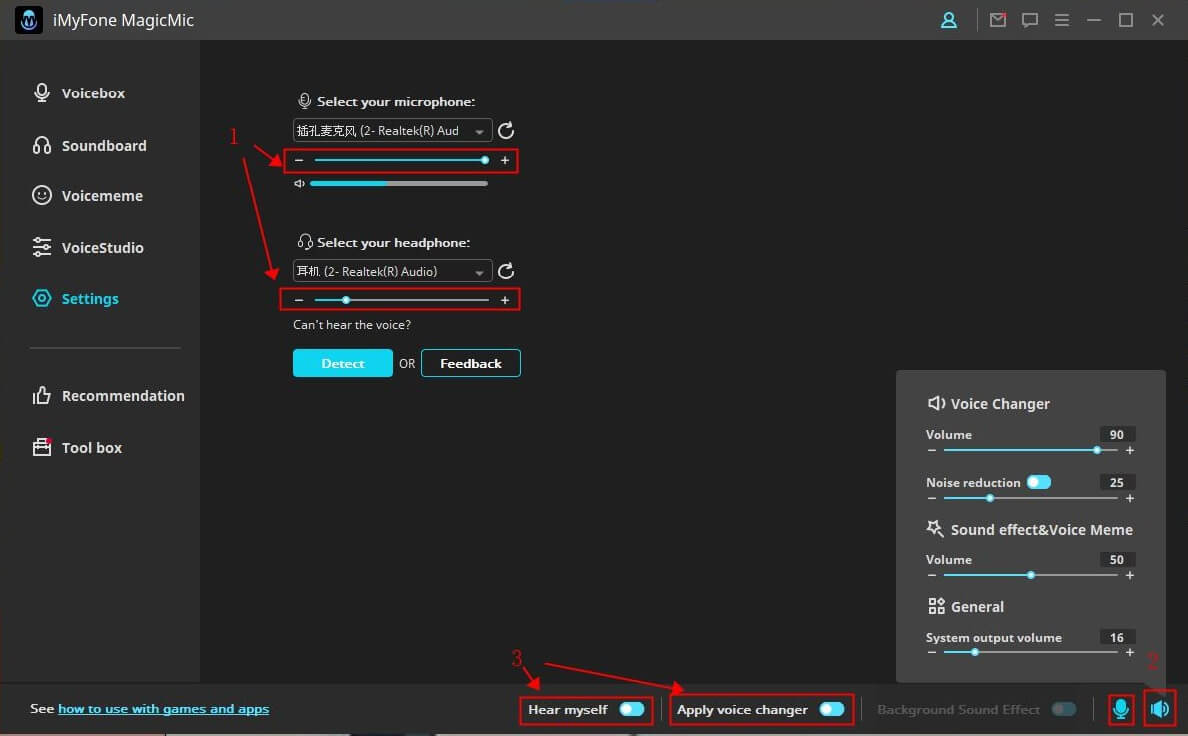Click the System output volume slider
Viewport: 1188px width, 736px height.
pyautogui.click(x=1030, y=652)
